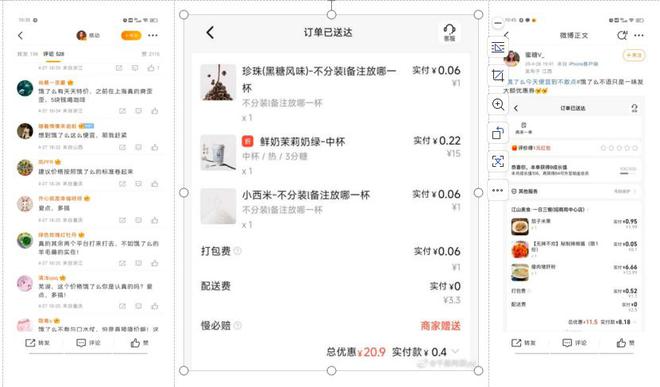Viewport: 660px width, 387px height.
Task: Go back from the 订单已送达 page
Action: pos(210,32)
